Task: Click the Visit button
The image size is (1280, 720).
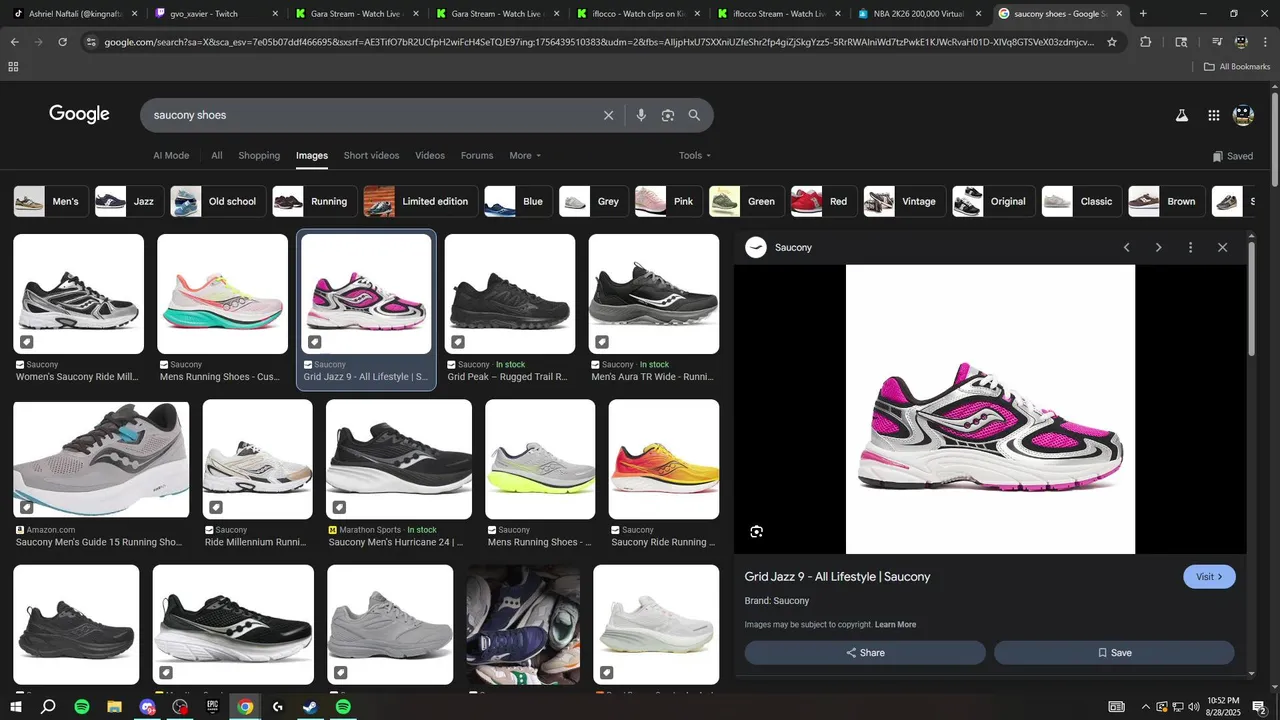Action: [x=1210, y=577]
